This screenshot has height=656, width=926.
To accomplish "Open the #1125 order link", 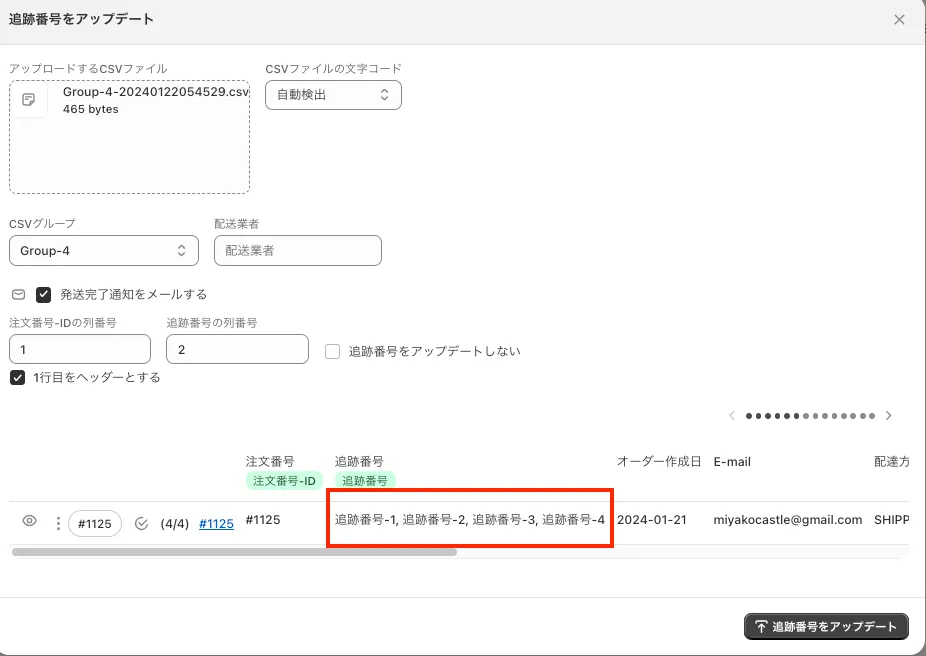I will pos(216,523).
